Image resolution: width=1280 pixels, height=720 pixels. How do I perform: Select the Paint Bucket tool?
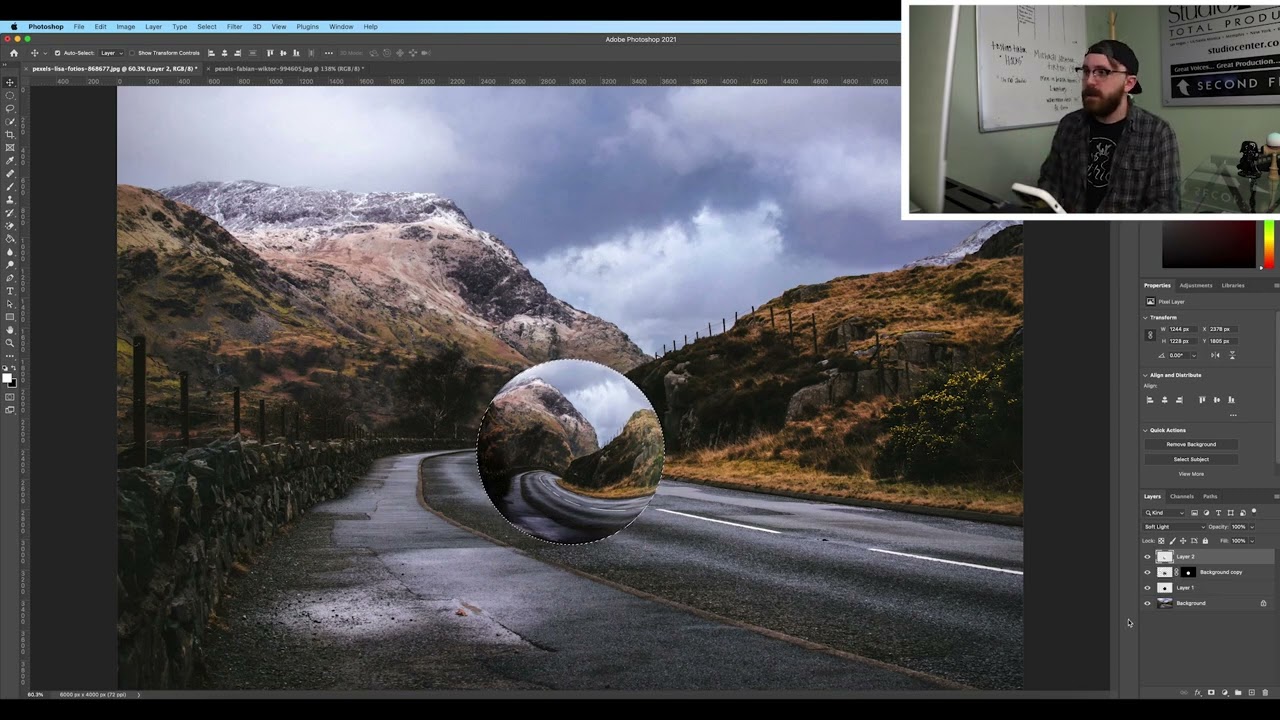coord(10,238)
